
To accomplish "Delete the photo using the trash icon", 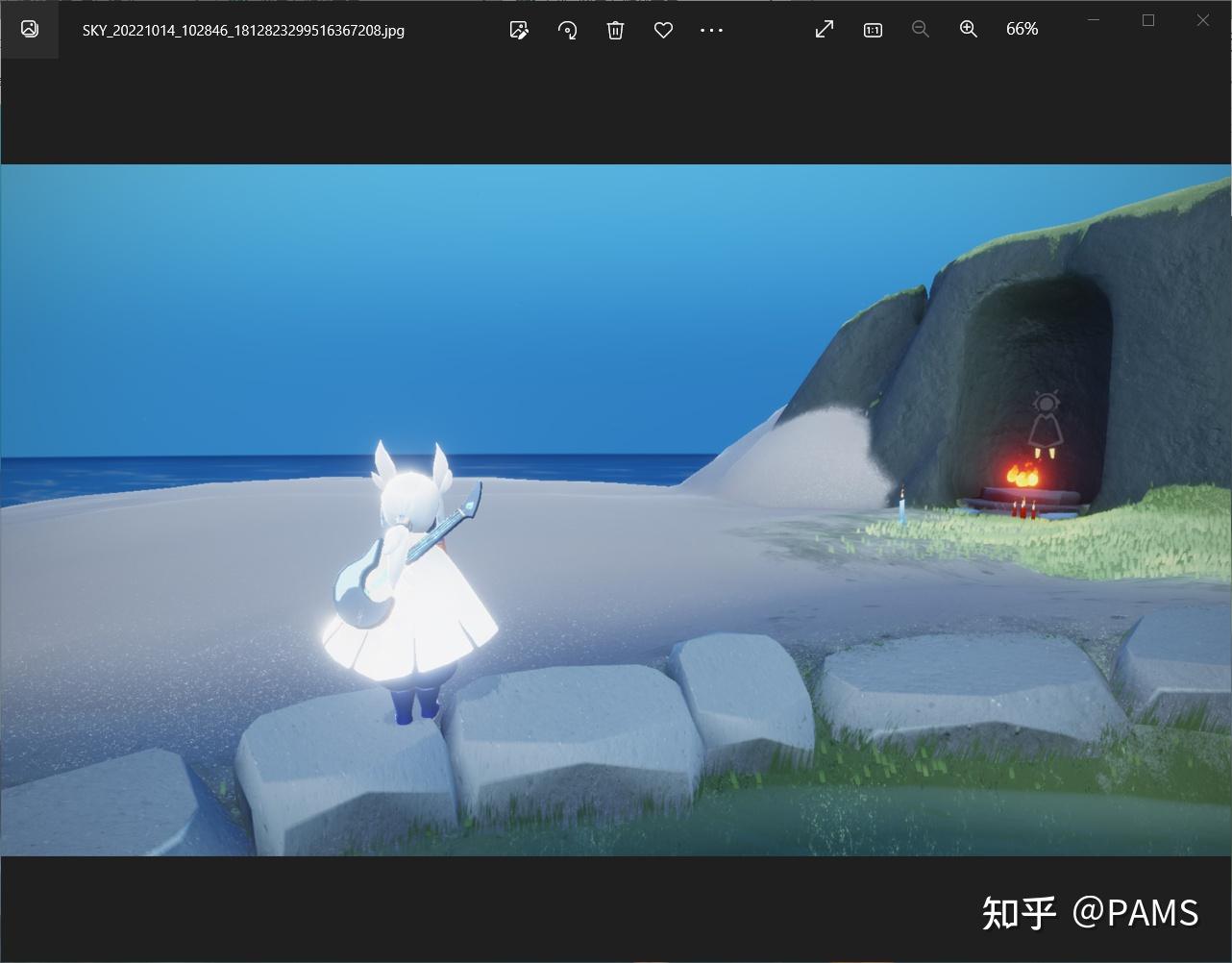I will pos(616,30).
